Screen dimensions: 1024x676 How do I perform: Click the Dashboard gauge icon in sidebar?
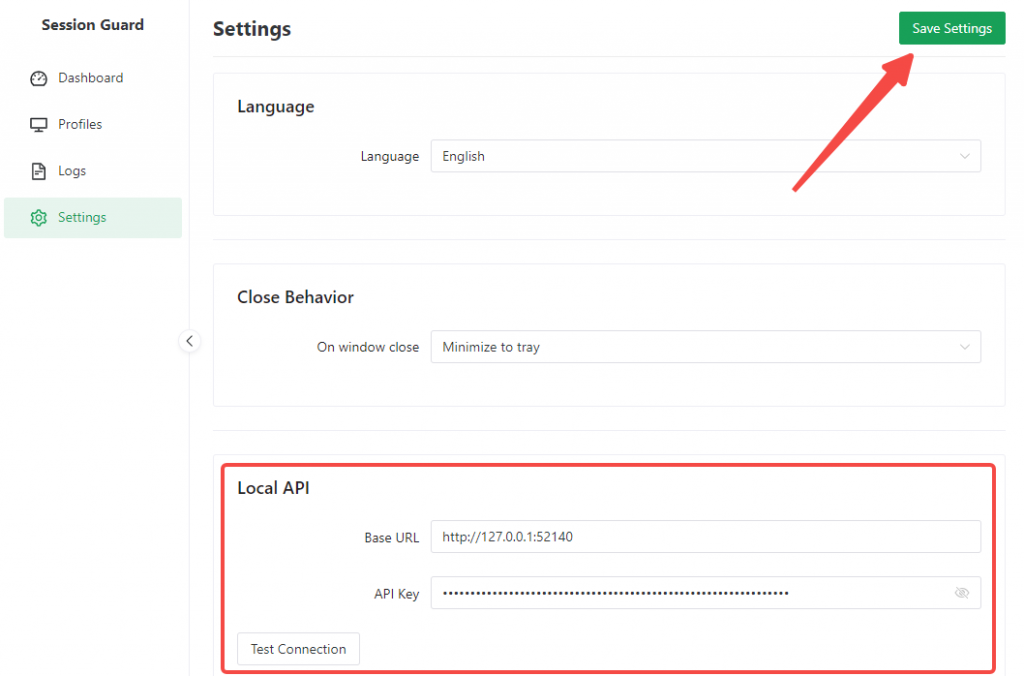[x=39, y=78]
